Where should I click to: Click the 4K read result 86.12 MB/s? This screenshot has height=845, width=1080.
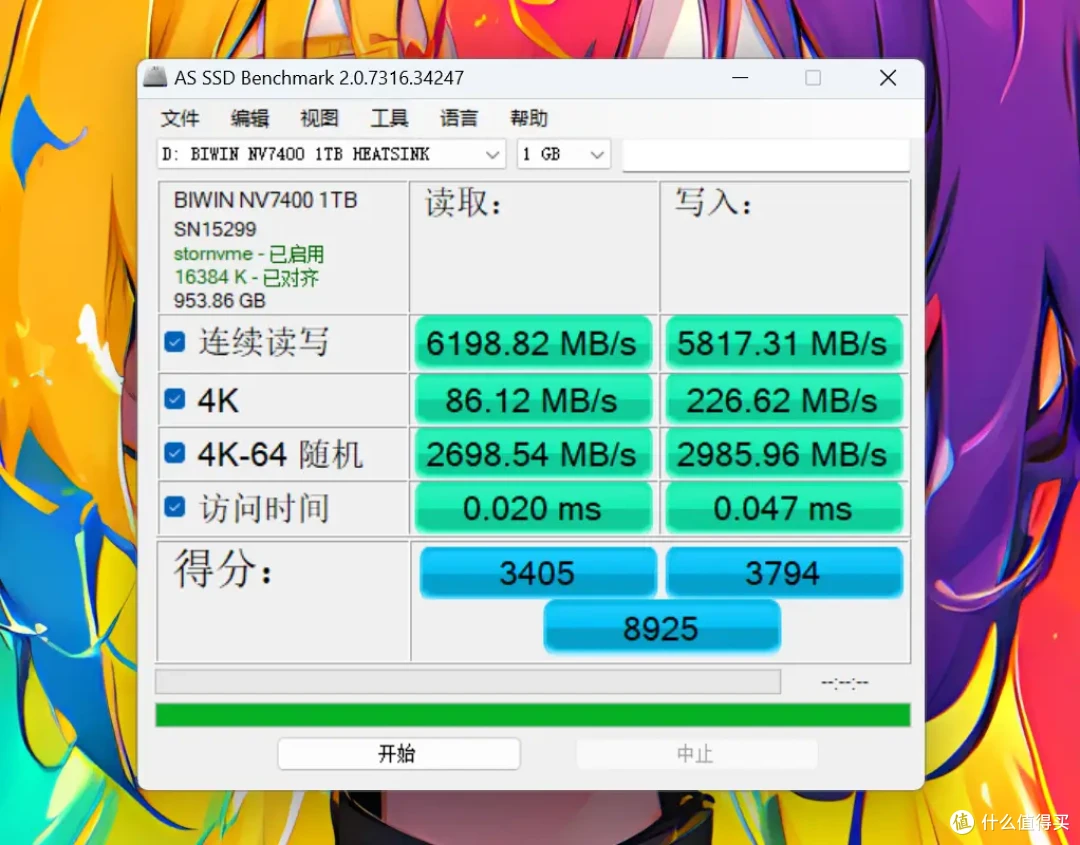[x=532, y=400]
